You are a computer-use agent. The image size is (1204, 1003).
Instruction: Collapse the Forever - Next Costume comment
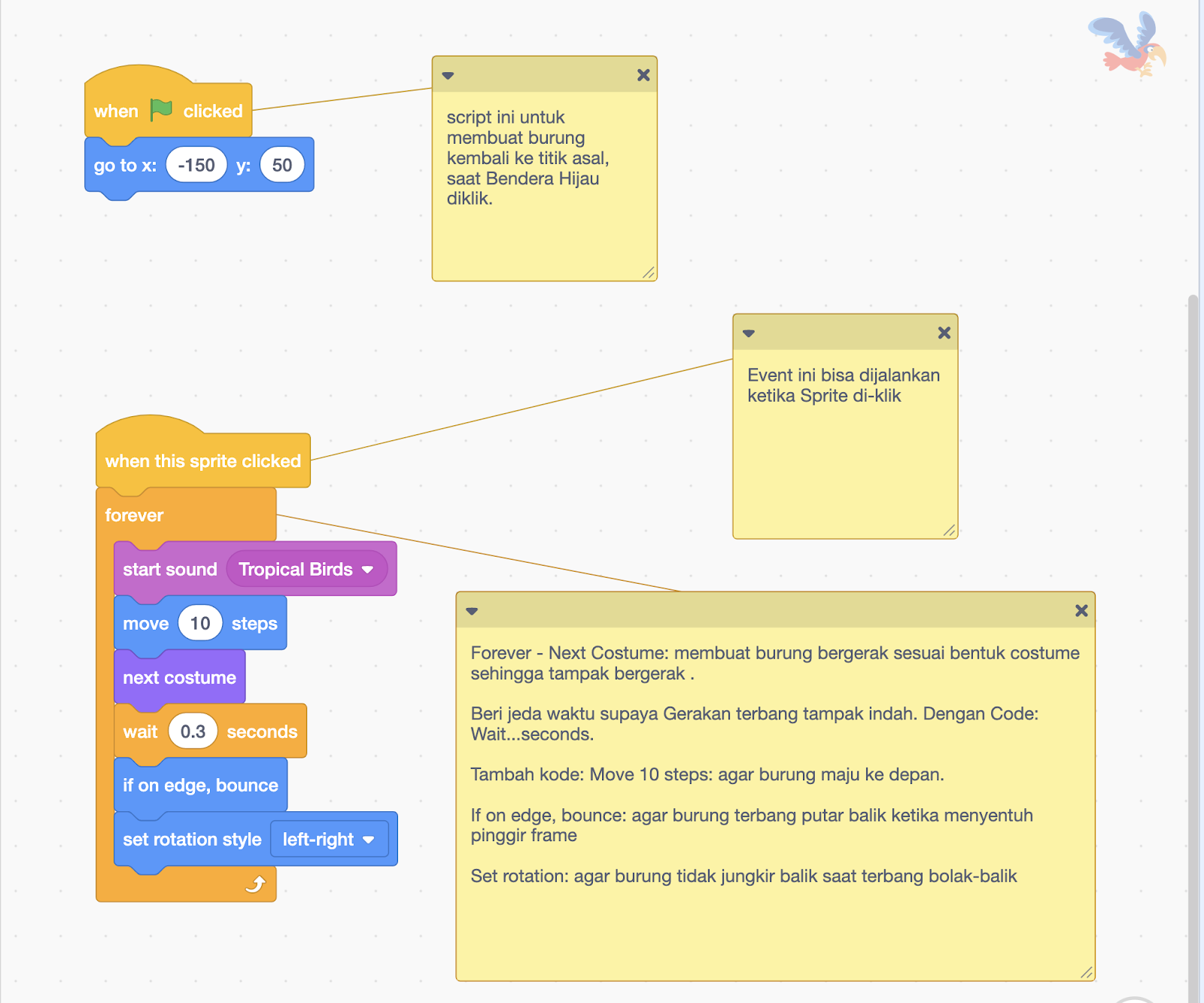pos(472,611)
